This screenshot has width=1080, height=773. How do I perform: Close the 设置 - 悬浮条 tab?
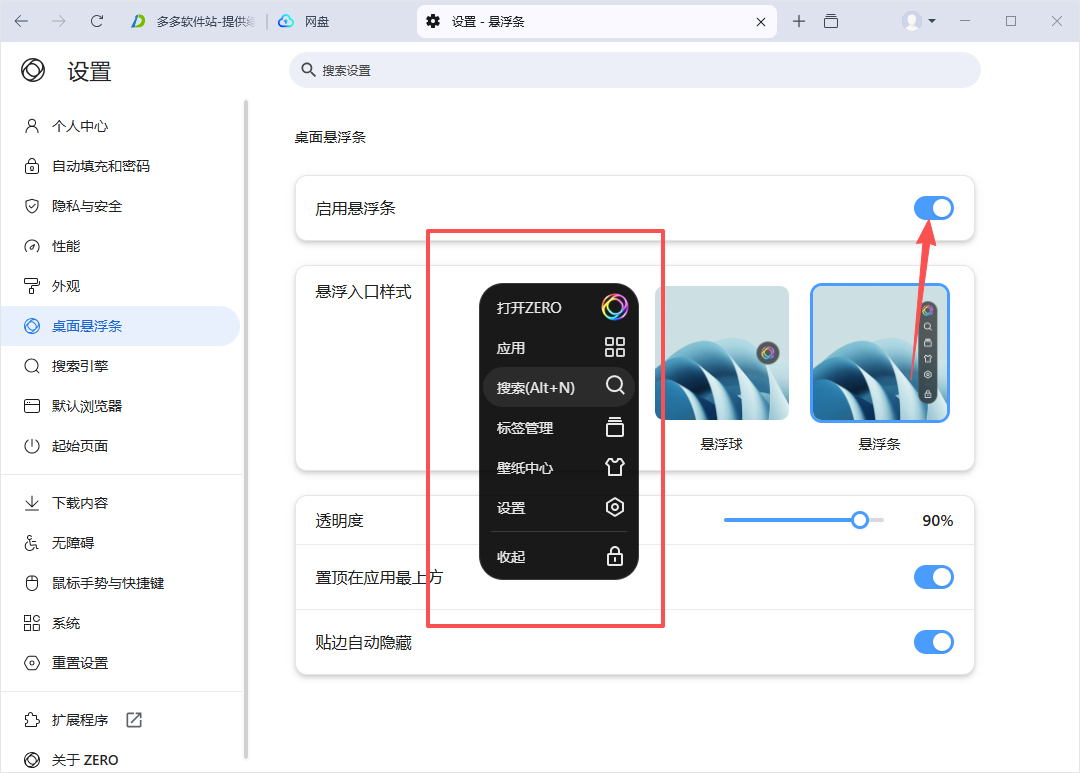tap(760, 22)
